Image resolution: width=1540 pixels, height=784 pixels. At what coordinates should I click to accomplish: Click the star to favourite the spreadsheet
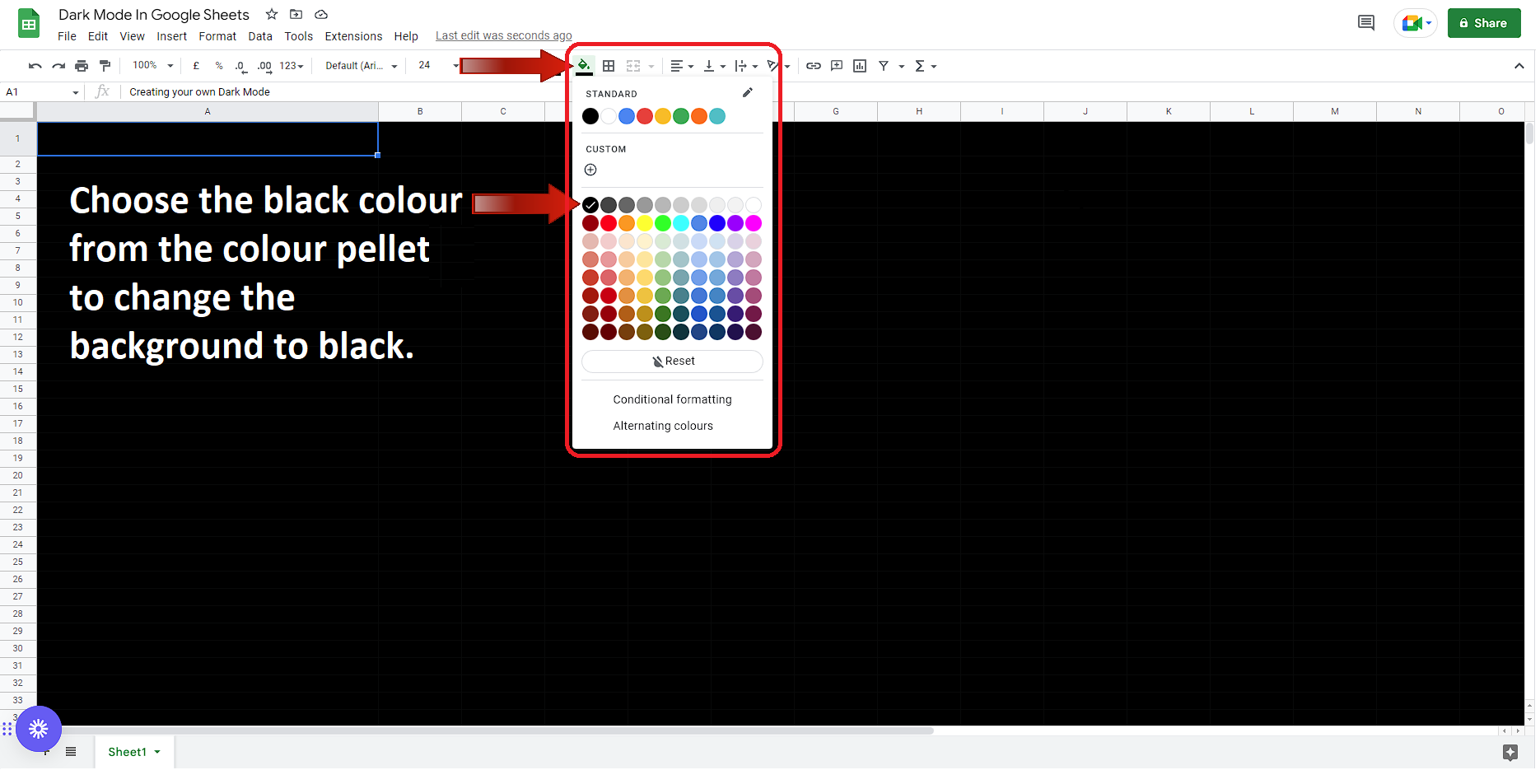tap(271, 14)
